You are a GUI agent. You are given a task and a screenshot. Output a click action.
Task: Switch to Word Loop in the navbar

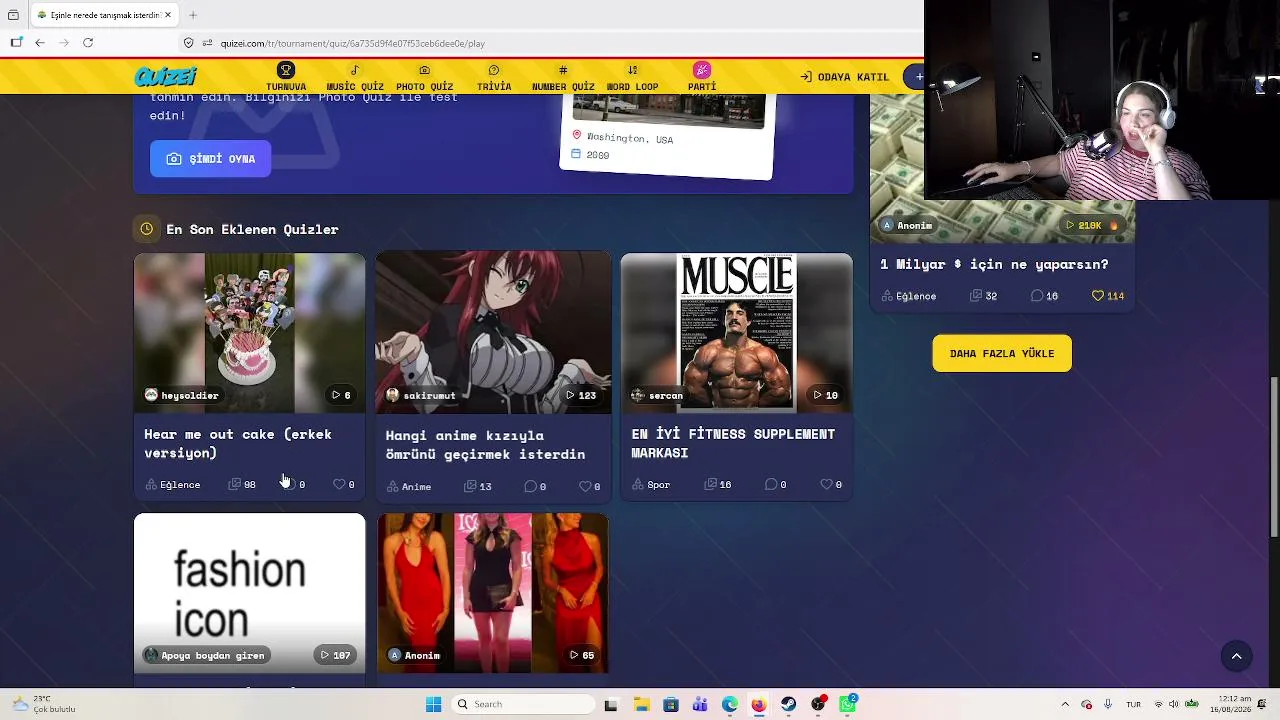coord(632,77)
